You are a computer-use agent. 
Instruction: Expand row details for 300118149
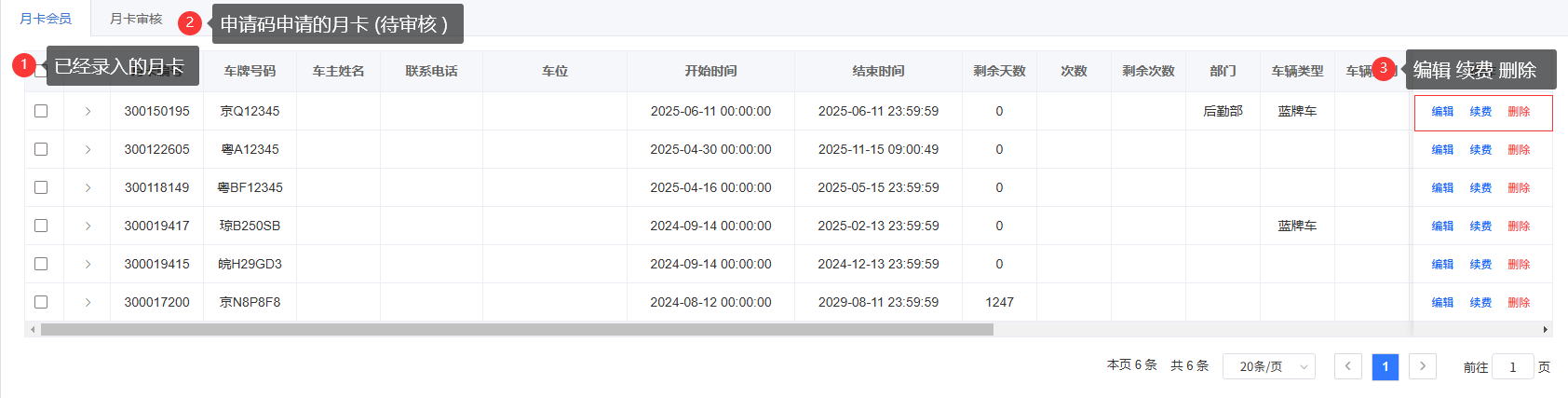click(88, 187)
